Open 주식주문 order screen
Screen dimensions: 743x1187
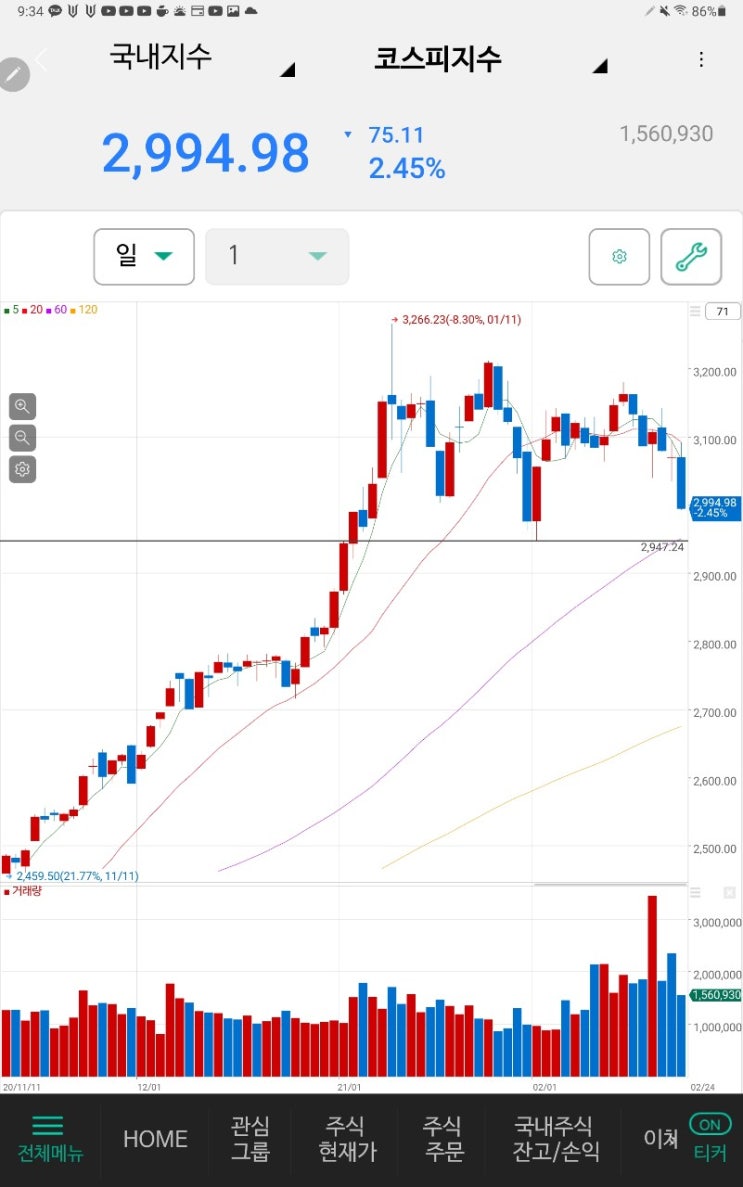coord(443,1139)
